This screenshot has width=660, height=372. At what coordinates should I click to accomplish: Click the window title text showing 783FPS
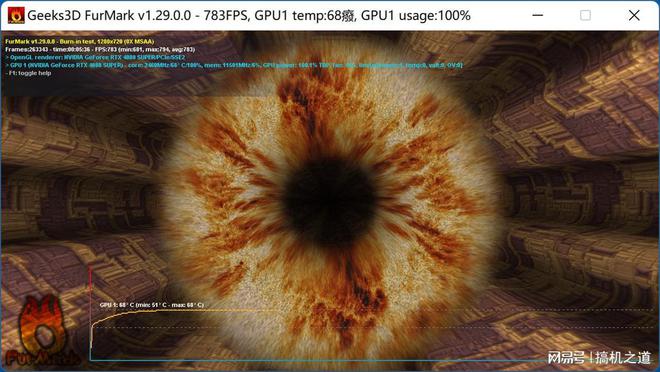[x=249, y=16]
